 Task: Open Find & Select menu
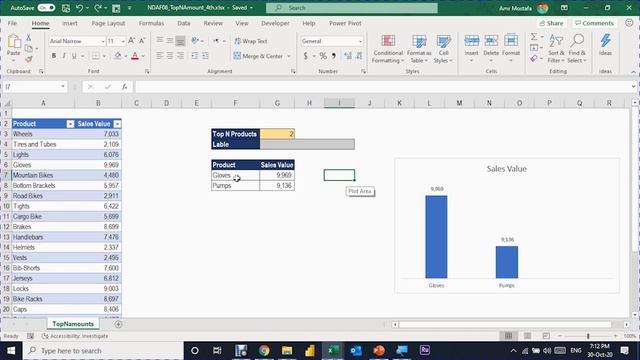577,49
